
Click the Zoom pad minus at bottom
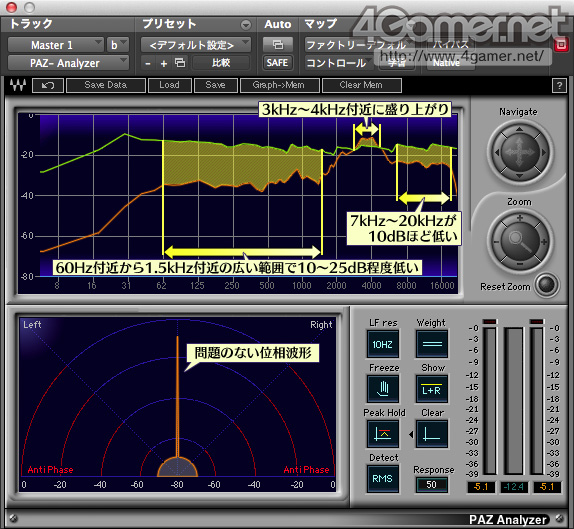pos(519,264)
